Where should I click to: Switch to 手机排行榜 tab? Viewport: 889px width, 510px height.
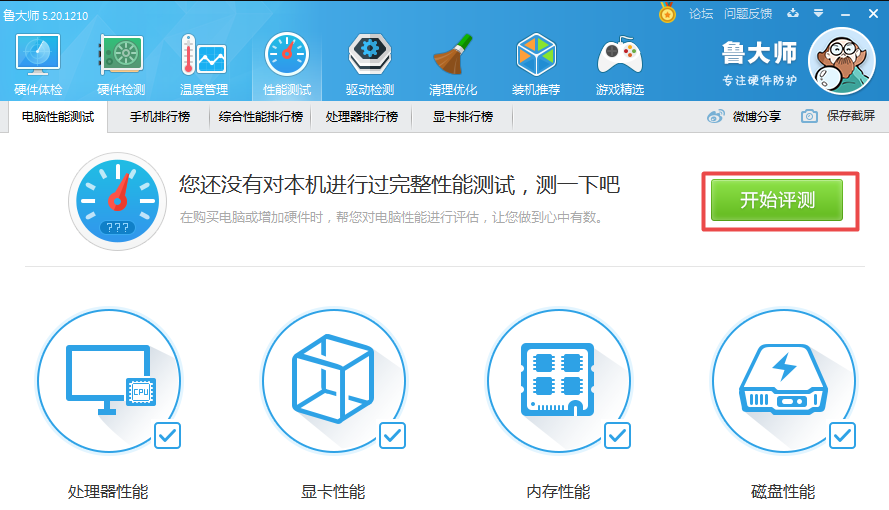click(x=159, y=117)
